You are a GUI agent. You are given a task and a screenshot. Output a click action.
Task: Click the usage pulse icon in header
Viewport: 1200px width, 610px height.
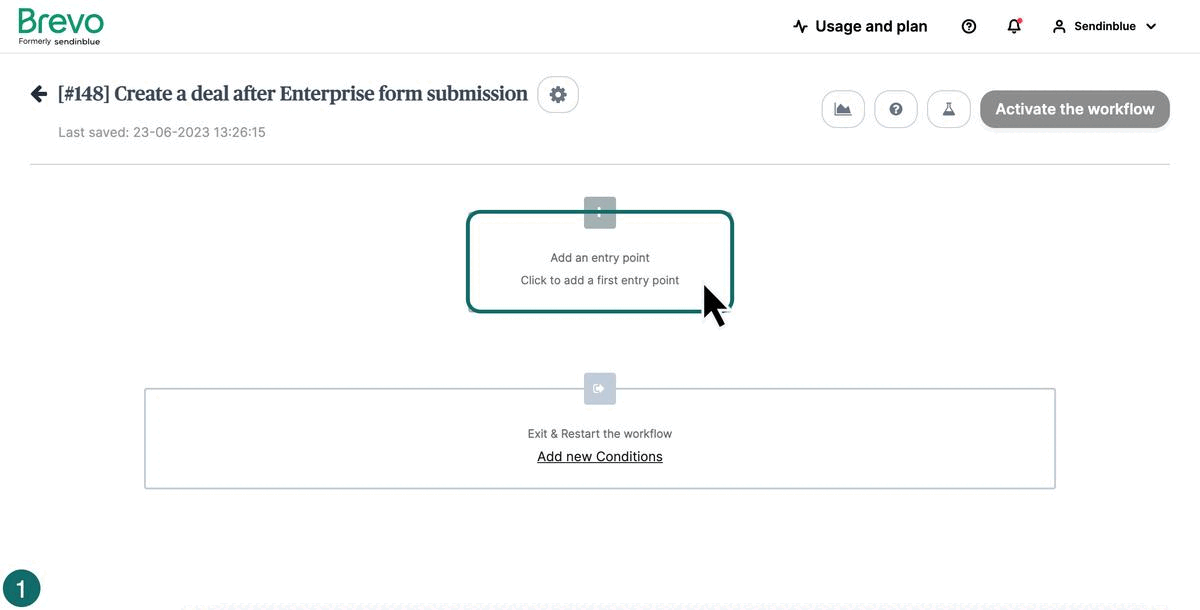tap(800, 27)
